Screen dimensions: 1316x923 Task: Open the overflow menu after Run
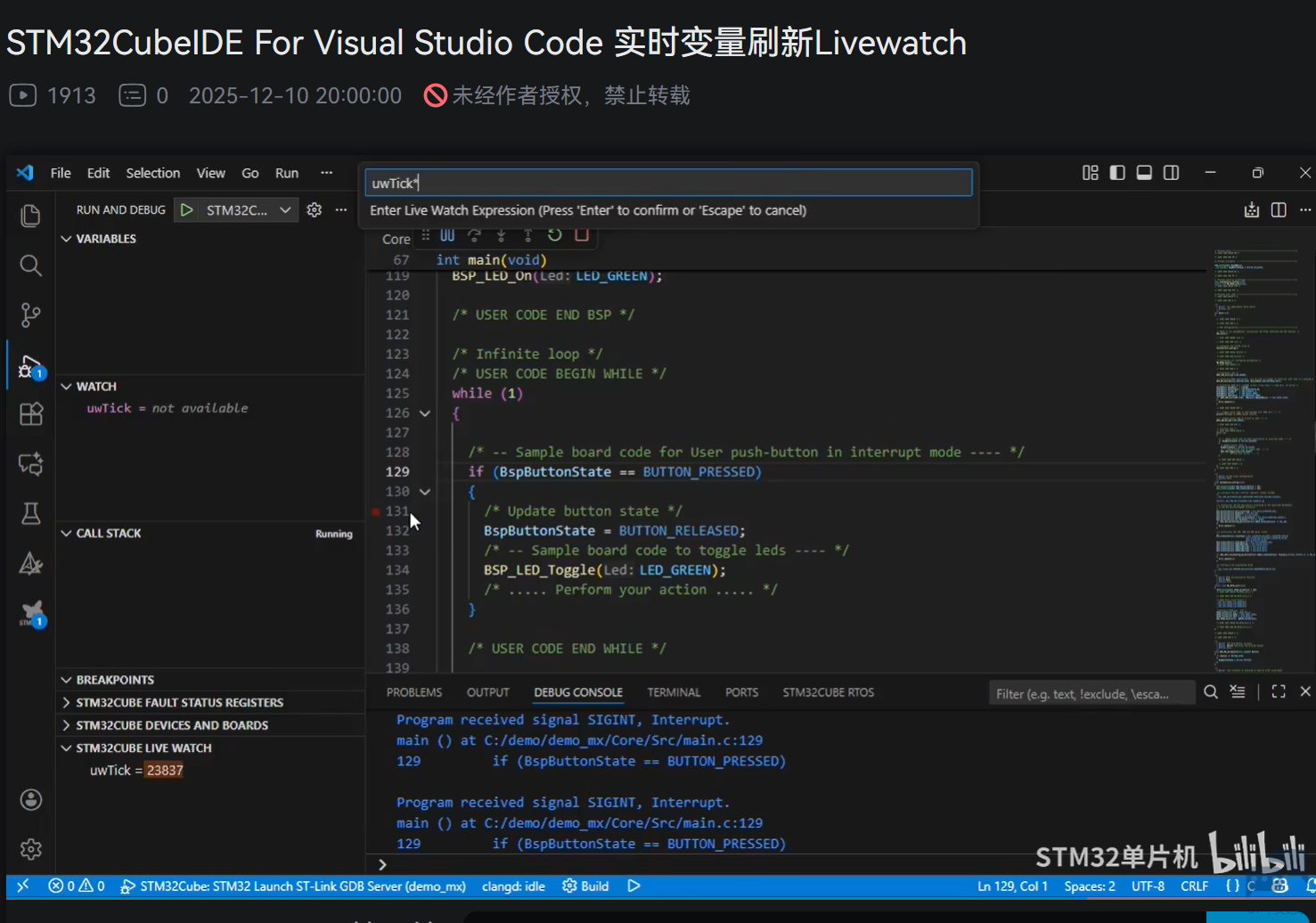[326, 173]
